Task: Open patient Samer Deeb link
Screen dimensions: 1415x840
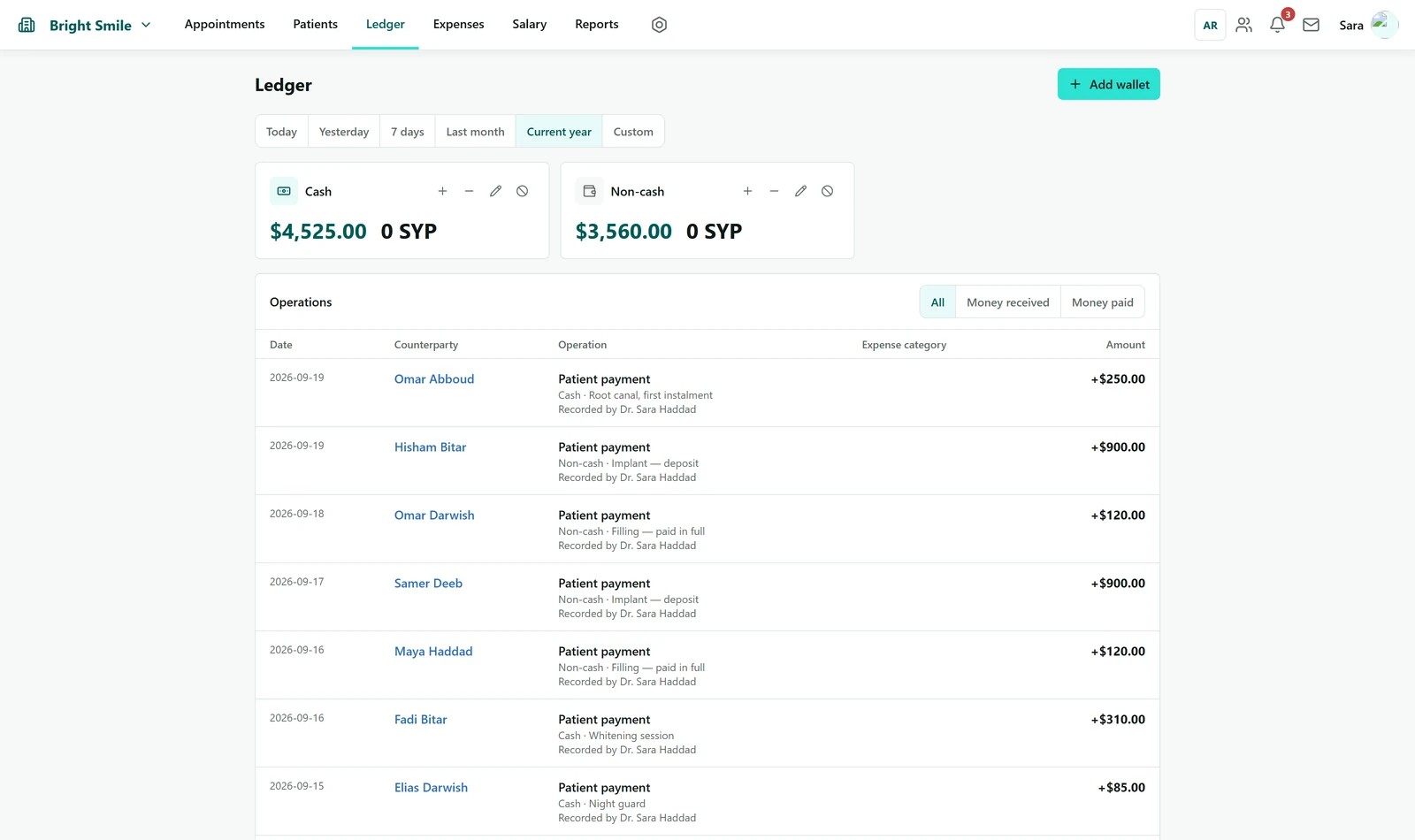Action: (428, 584)
